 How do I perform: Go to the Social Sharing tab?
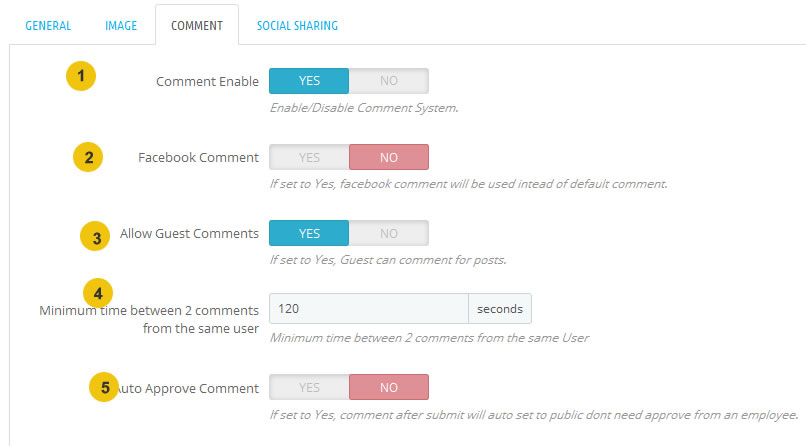pos(297,26)
